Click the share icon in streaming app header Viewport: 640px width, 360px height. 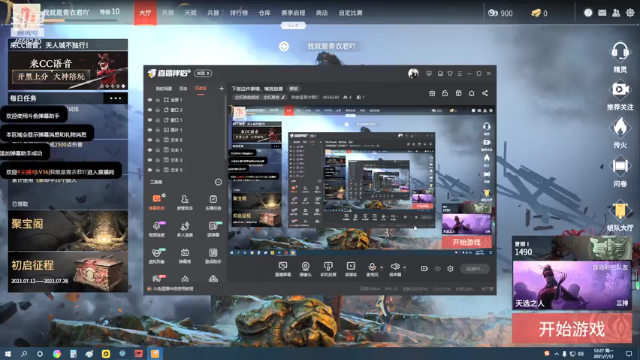(x=485, y=93)
